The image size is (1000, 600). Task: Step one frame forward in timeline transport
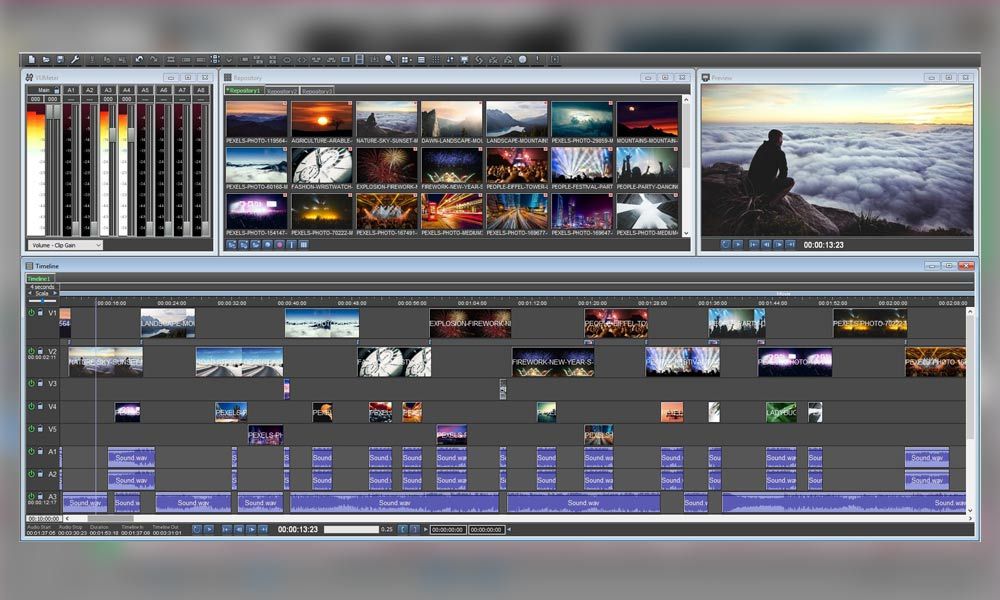pyautogui.click(x=251, y=529)
